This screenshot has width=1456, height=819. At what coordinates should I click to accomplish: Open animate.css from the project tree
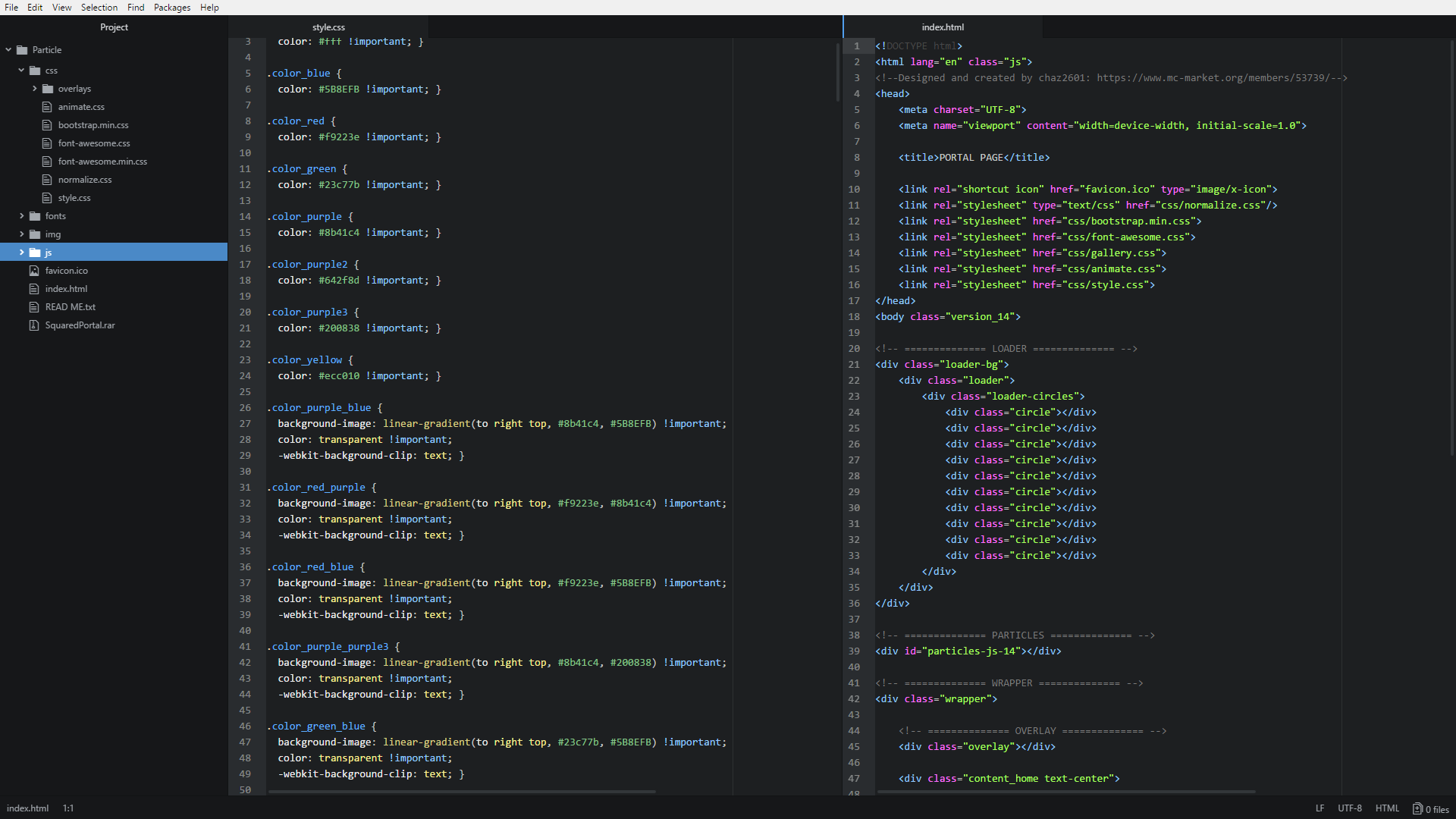point(81,107)
